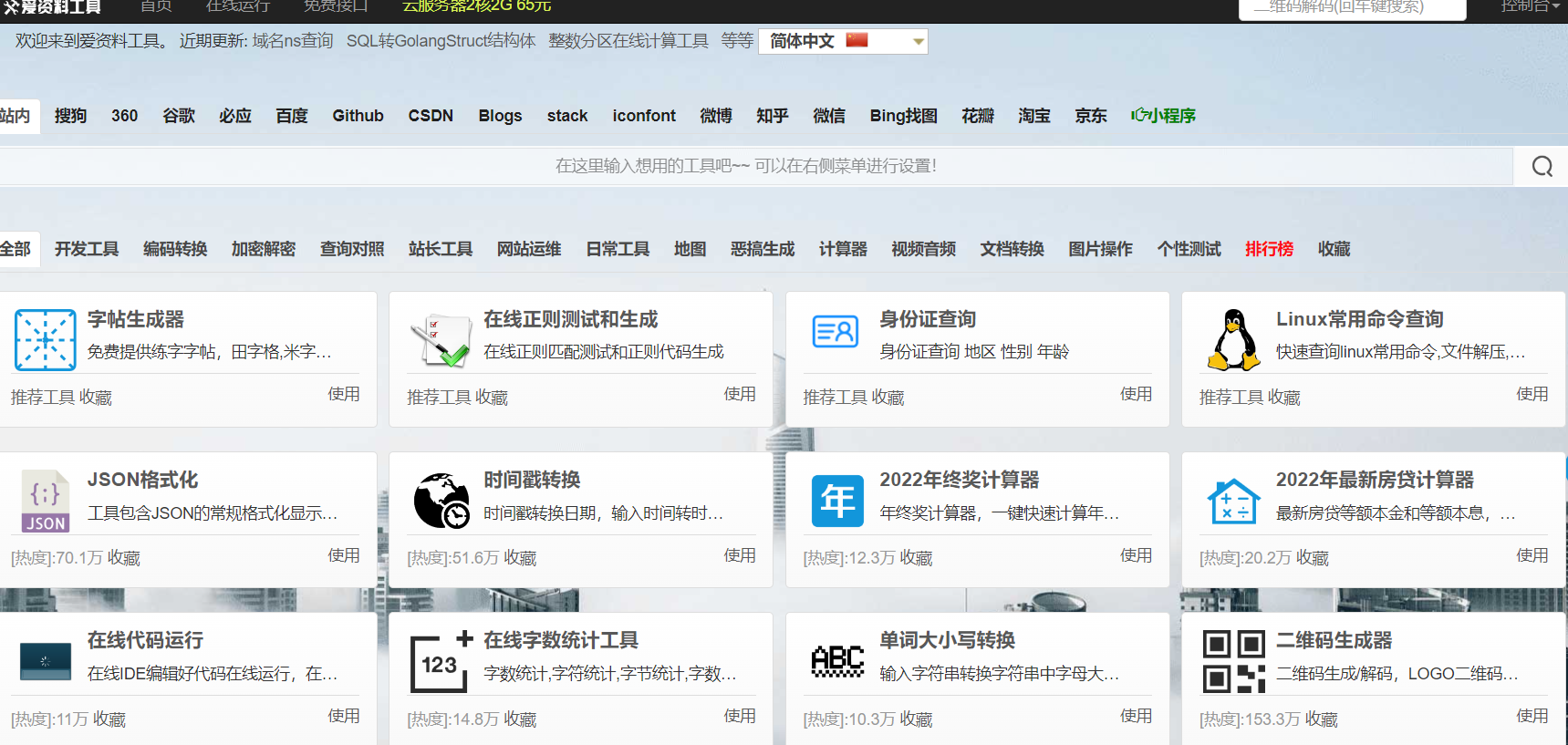Click 收藏 on the JSON格式化 card
This screenshot has width=1568, height=745.
(x=124, y=558)
